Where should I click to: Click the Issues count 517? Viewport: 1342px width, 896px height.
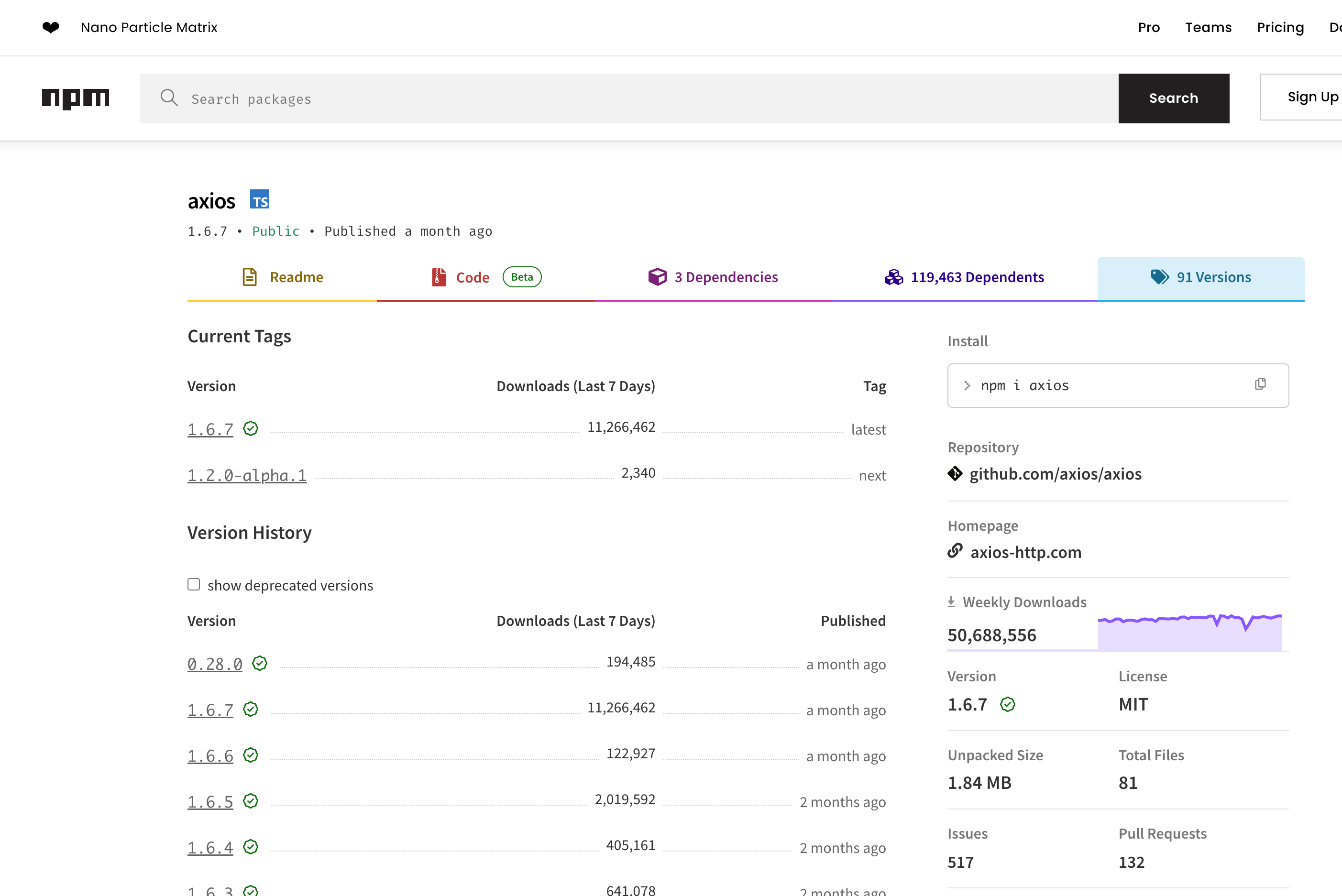pyautogui.click(x=961, y=862)
